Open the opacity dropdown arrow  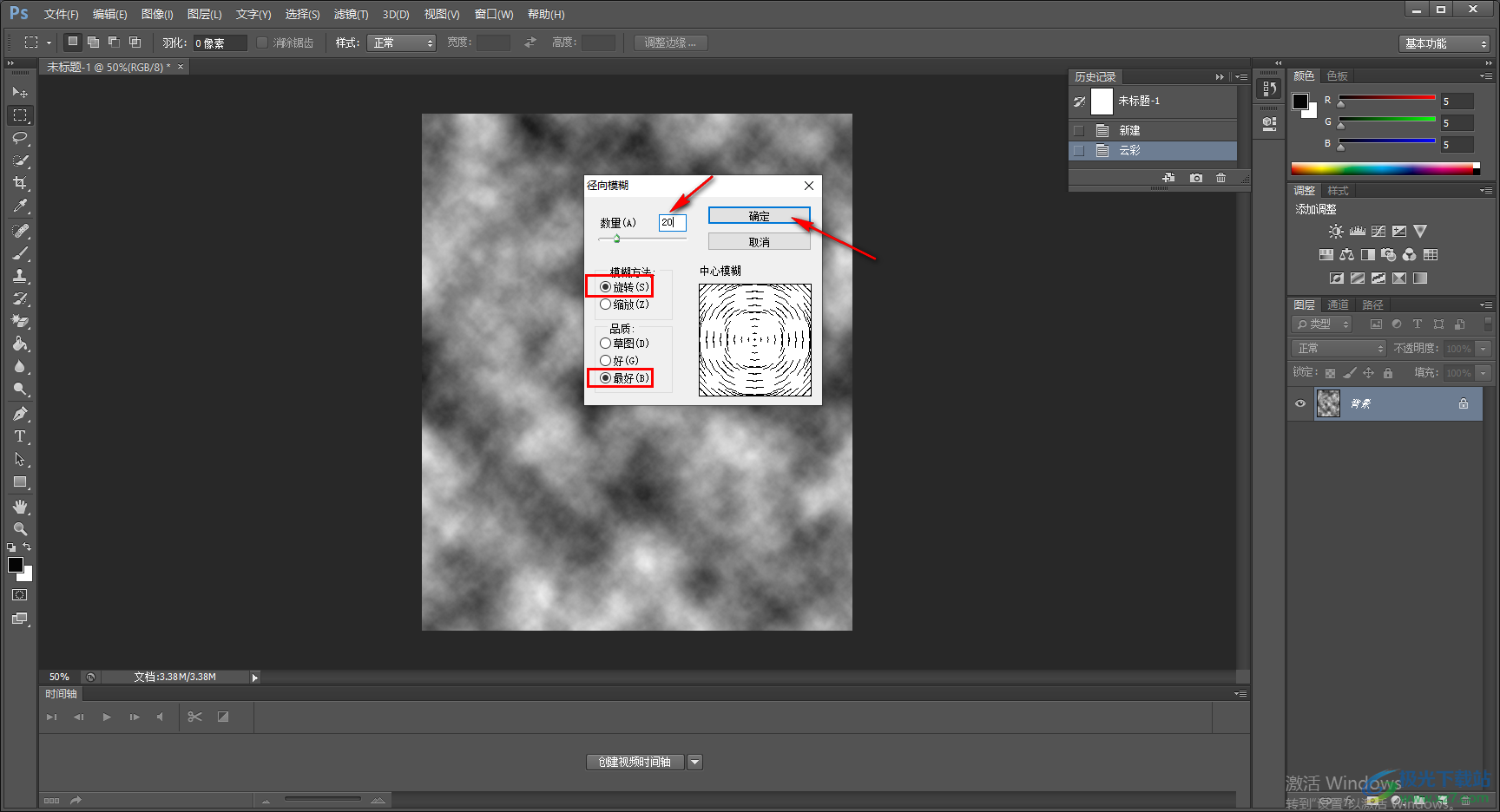(x=1483, y=348)
